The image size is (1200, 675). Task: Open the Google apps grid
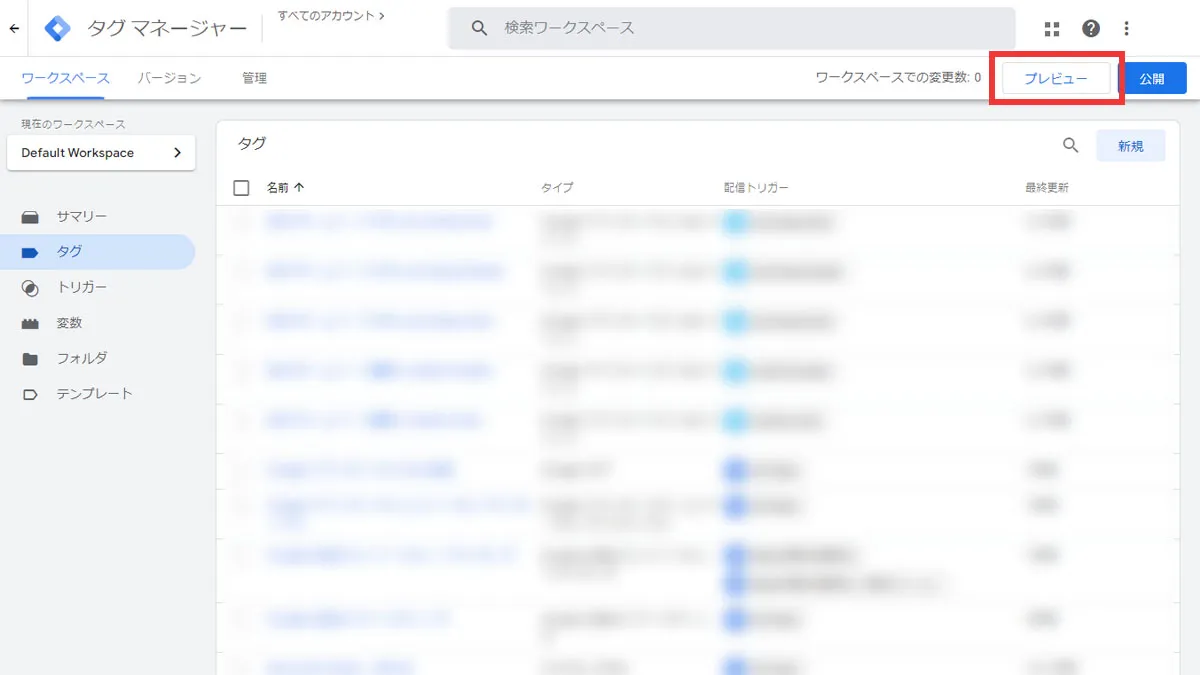(1051, 28)
